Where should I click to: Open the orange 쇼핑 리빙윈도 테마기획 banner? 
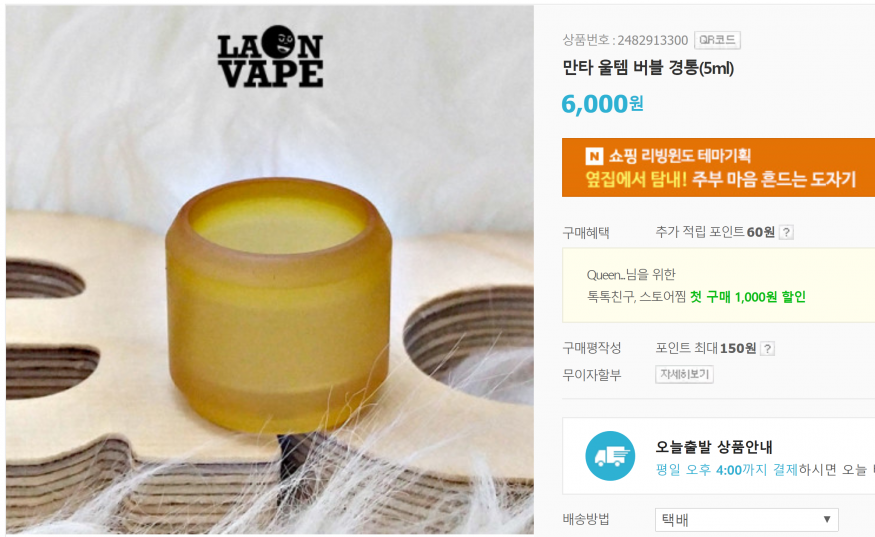pyautogui.click(x=718, y=167)
